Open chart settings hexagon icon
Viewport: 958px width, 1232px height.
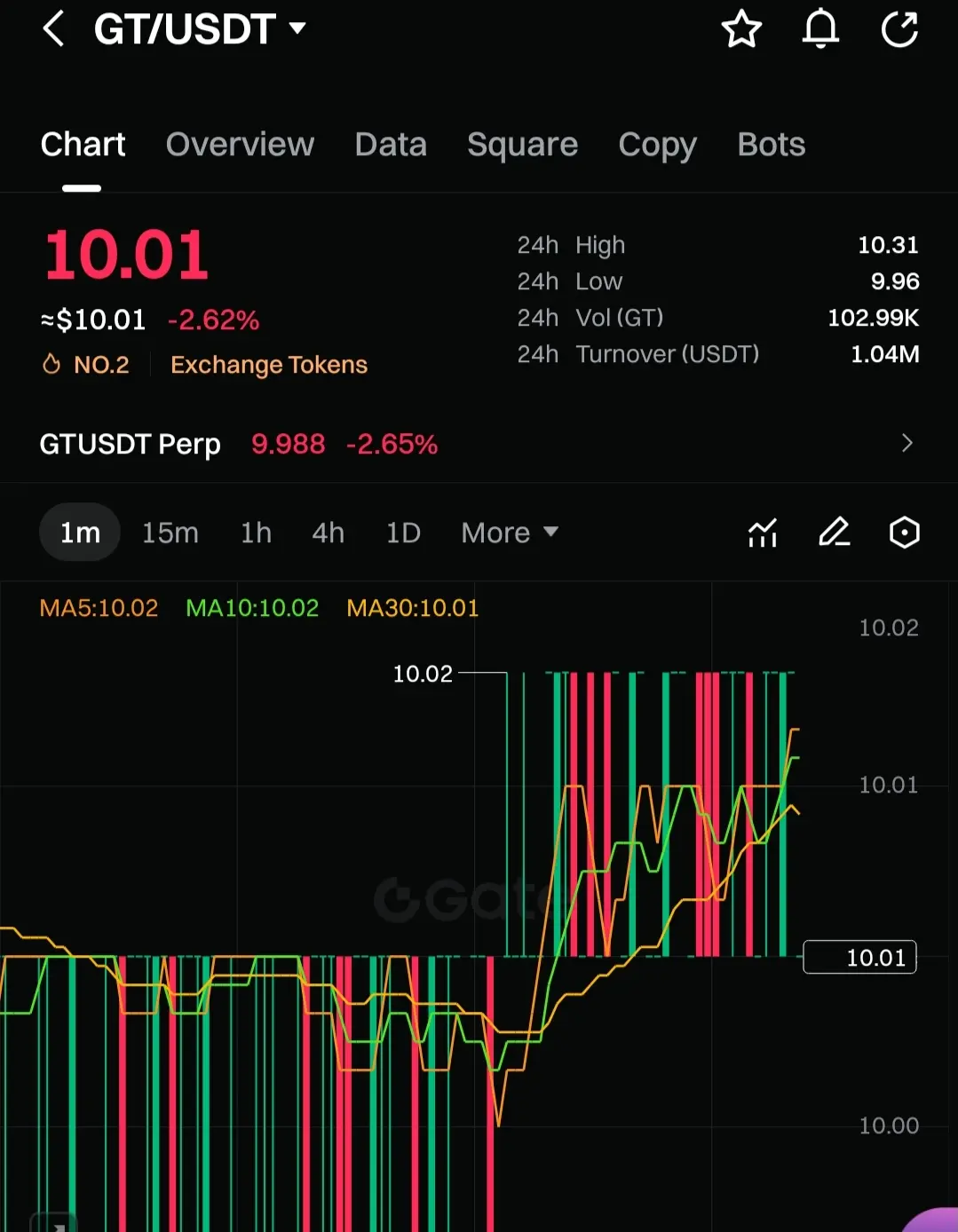904,533
